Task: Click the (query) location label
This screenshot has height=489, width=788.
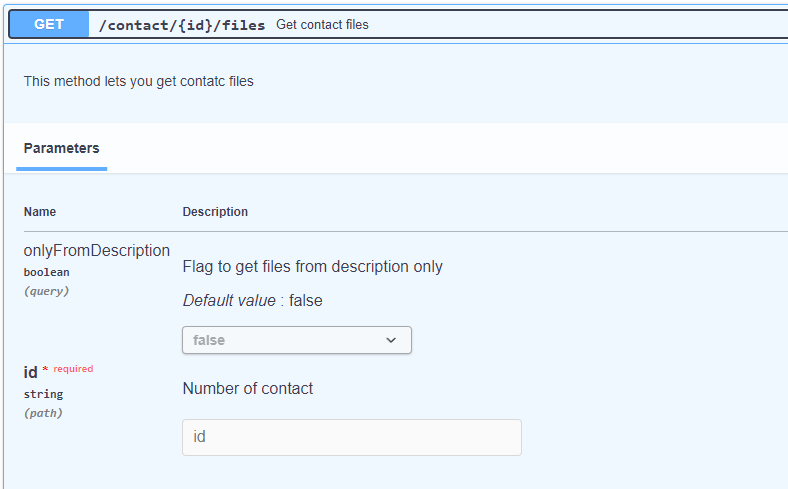Action: (46, 291)
